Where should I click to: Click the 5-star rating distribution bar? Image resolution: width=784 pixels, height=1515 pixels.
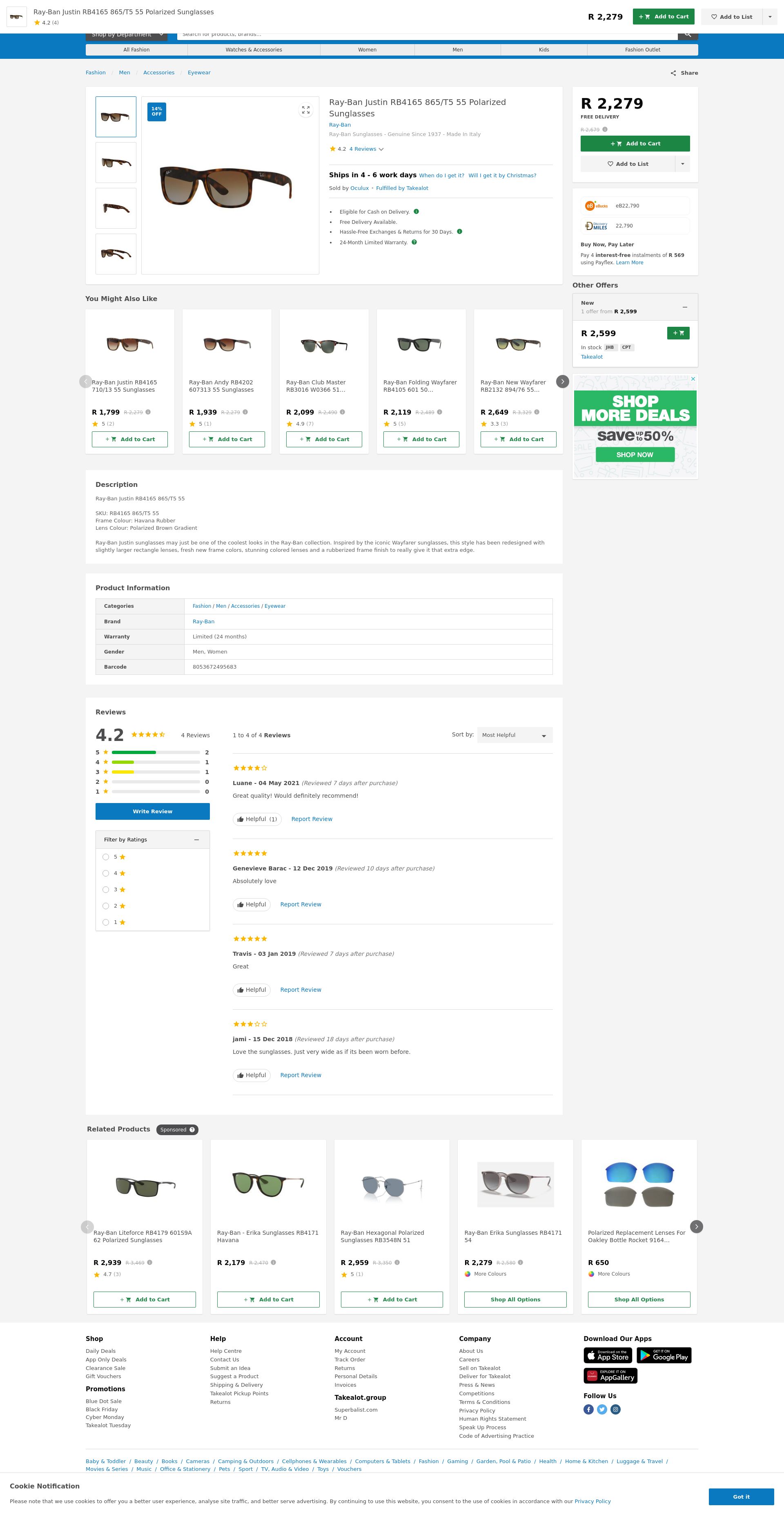tap(156, 753)
